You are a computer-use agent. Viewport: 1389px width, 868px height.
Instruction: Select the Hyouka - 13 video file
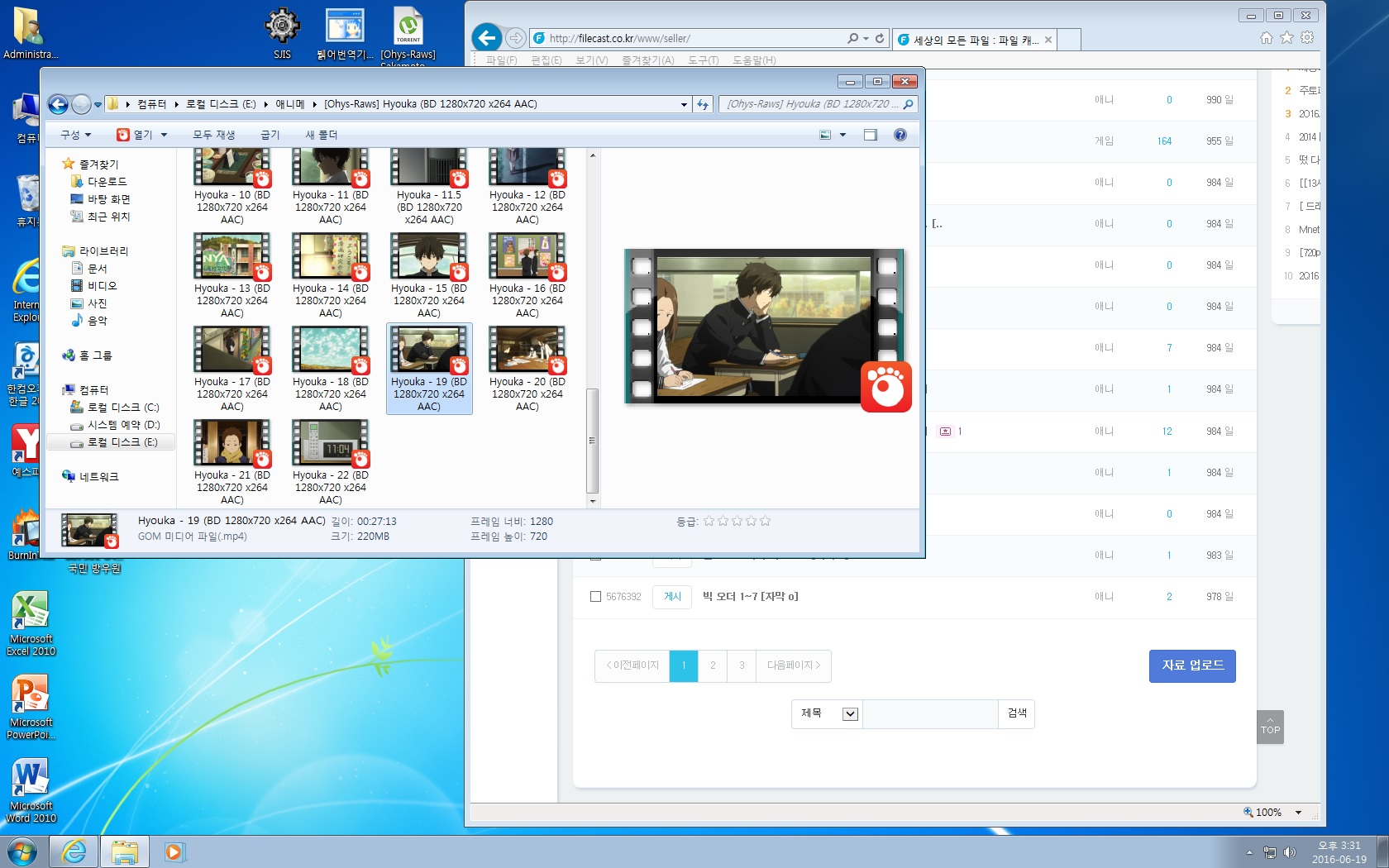[232, 275]
